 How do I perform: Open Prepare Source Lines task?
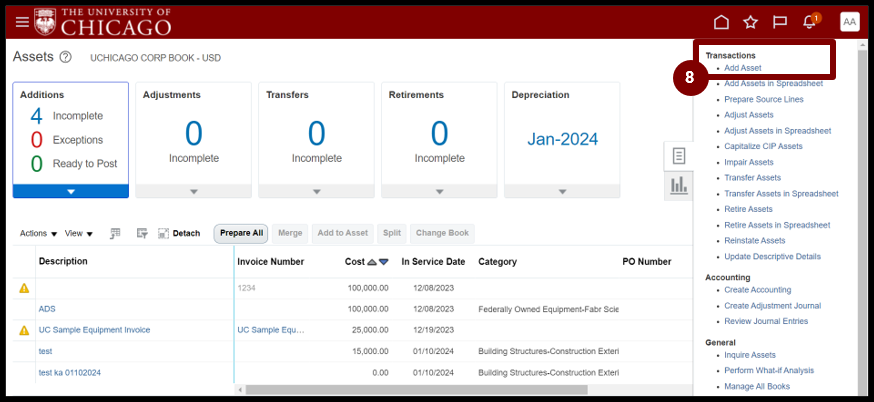pyautogui.click(x=764, y=99)
